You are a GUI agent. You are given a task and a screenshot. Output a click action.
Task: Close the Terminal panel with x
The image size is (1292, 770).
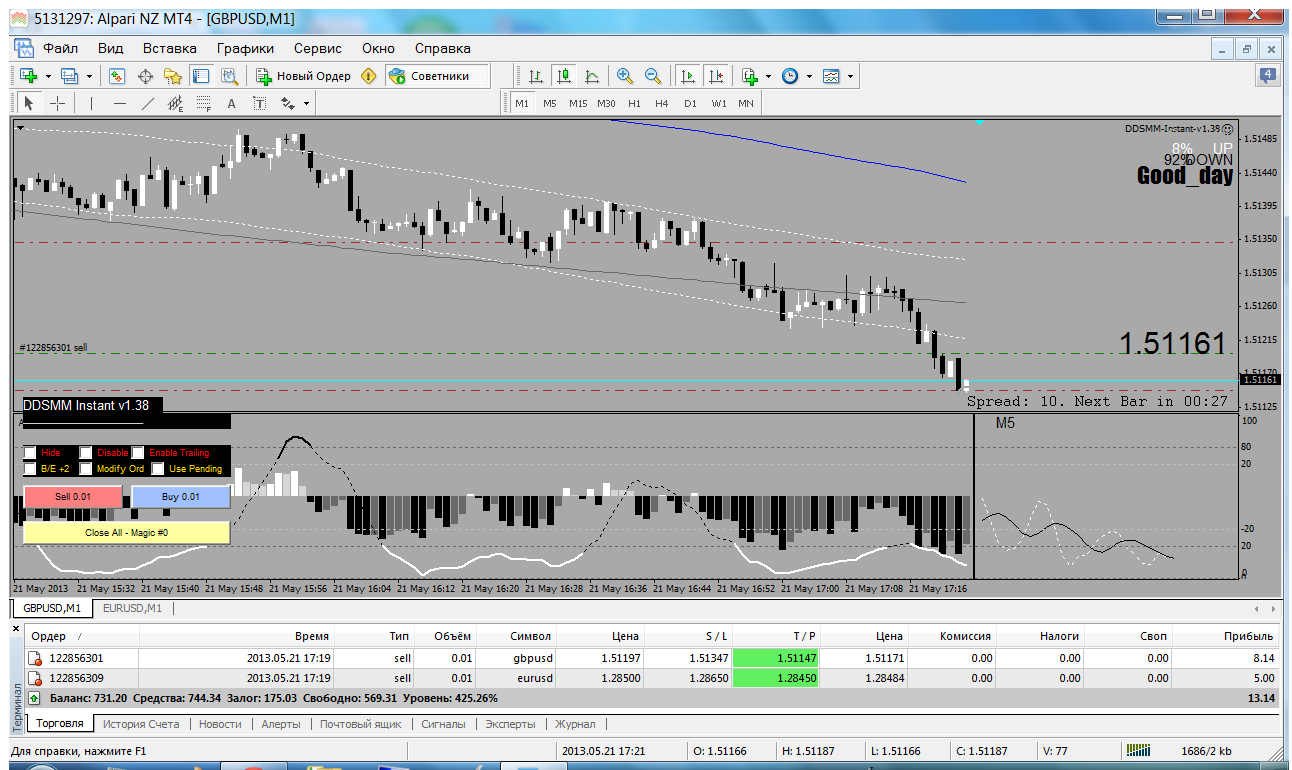click(x=15, y=628)
